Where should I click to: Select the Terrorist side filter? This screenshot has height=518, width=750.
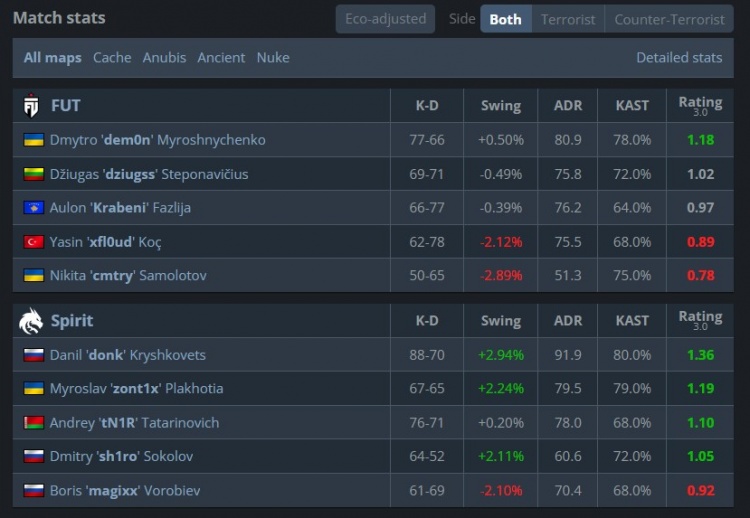(568, 19)
